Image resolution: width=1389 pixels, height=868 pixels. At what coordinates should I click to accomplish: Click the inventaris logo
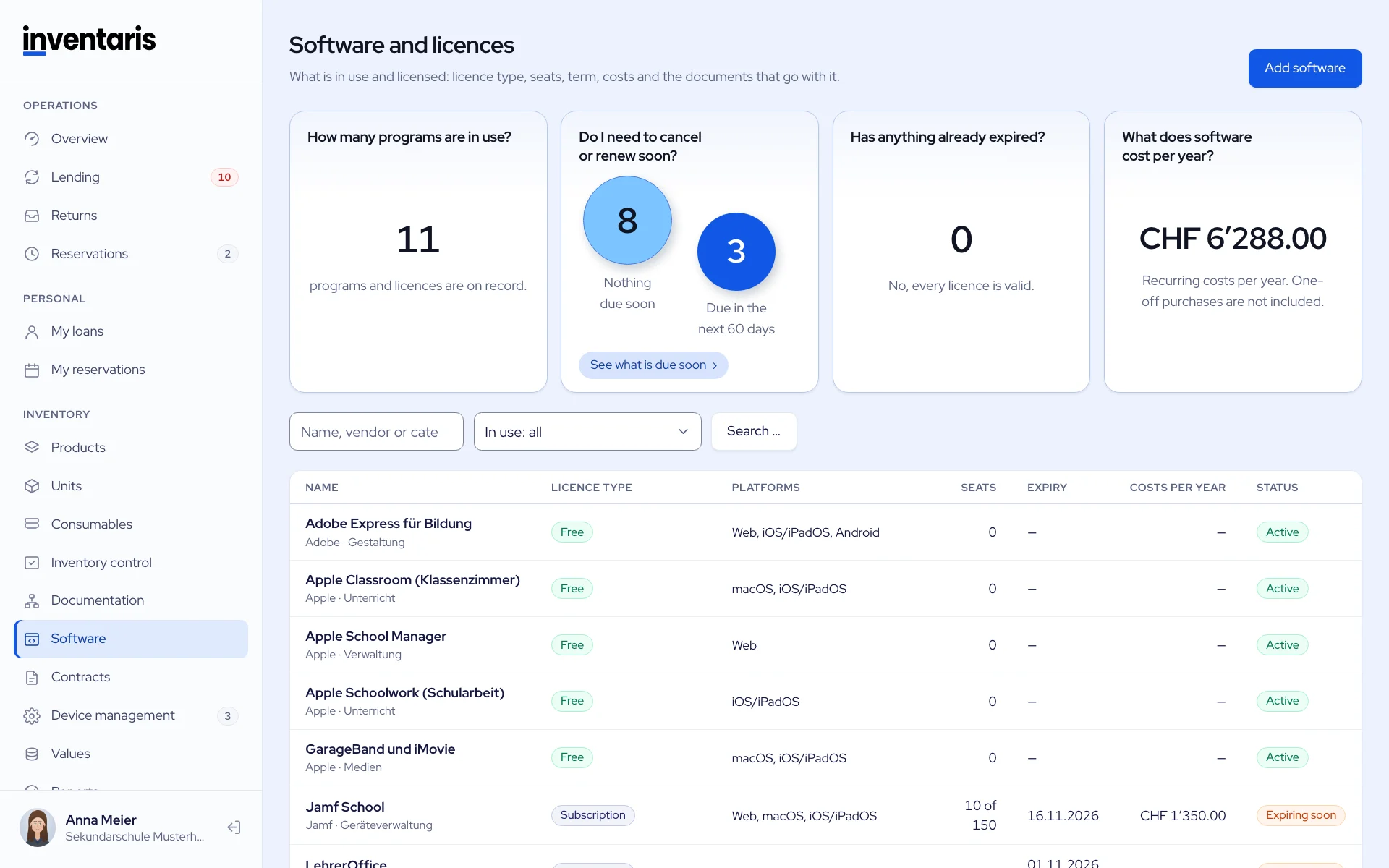pyautogui.click(x=89, y=40)
